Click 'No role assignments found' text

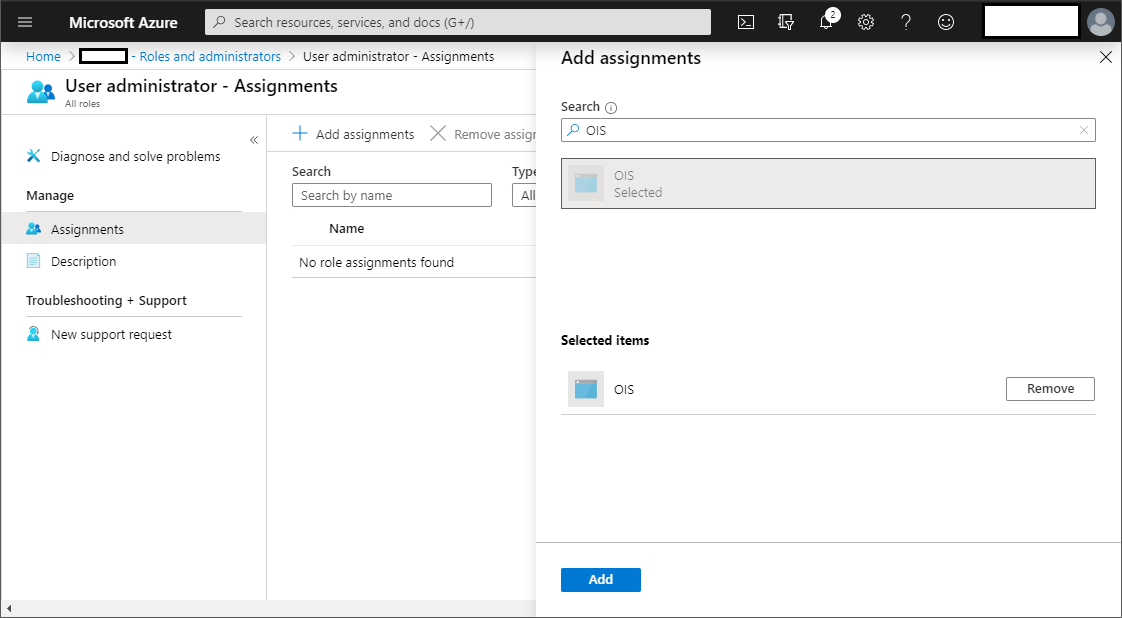(376, 263)
